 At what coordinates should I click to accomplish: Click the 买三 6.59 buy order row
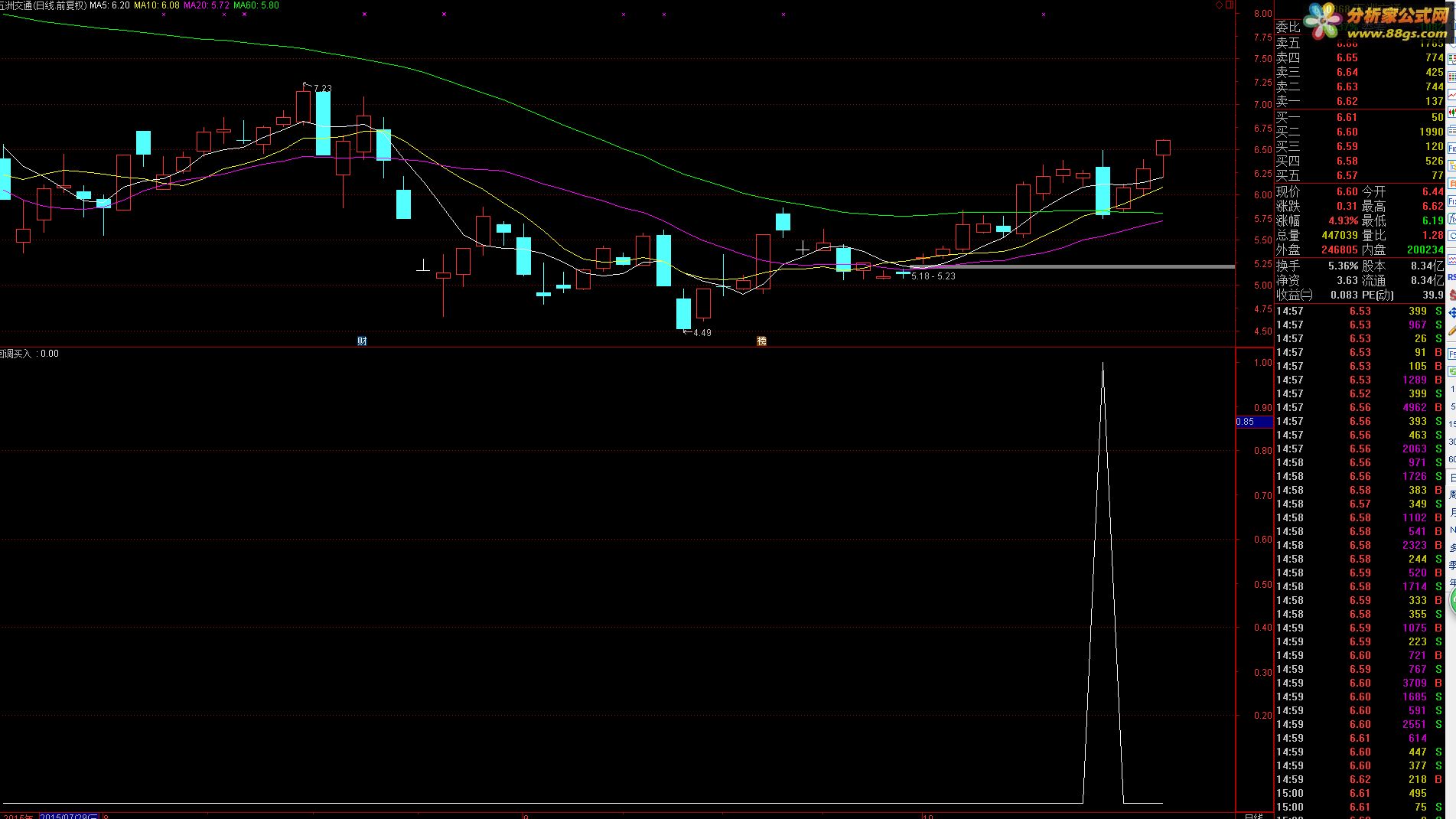tap(1359, 146)
